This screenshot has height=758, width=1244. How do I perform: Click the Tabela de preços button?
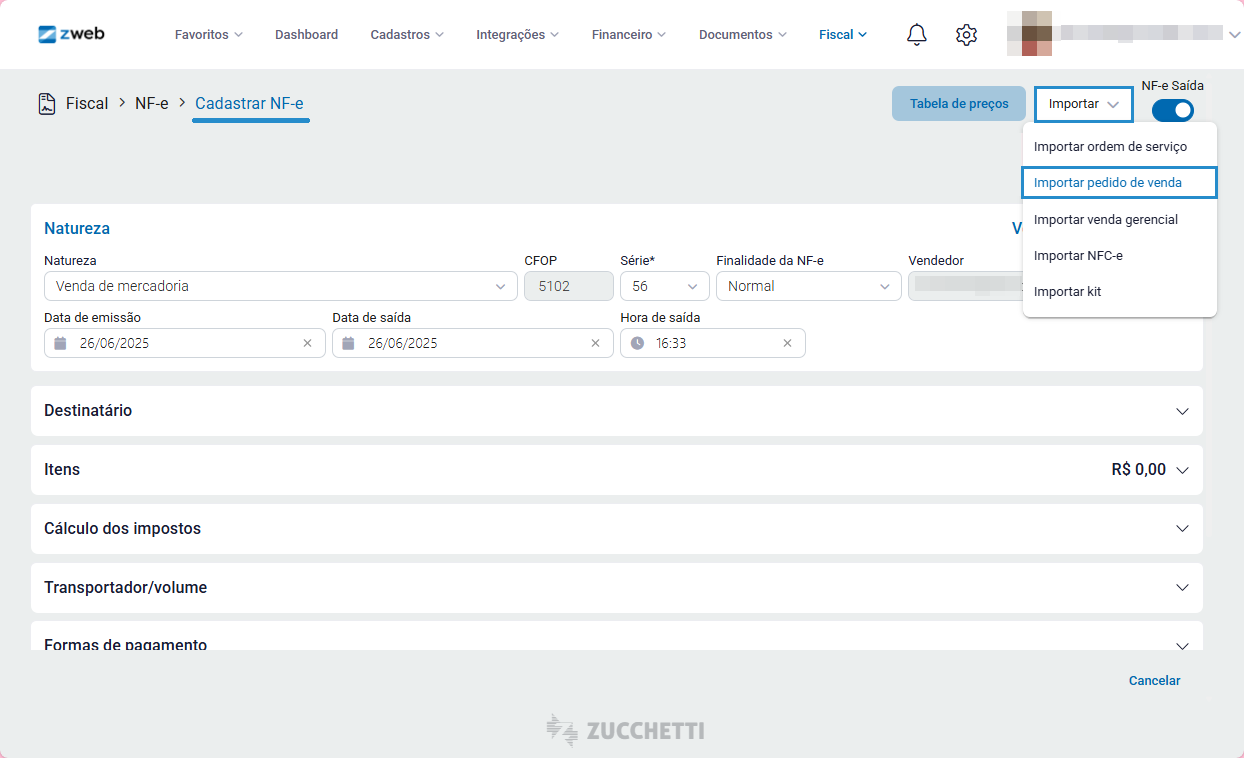point(958,104)
